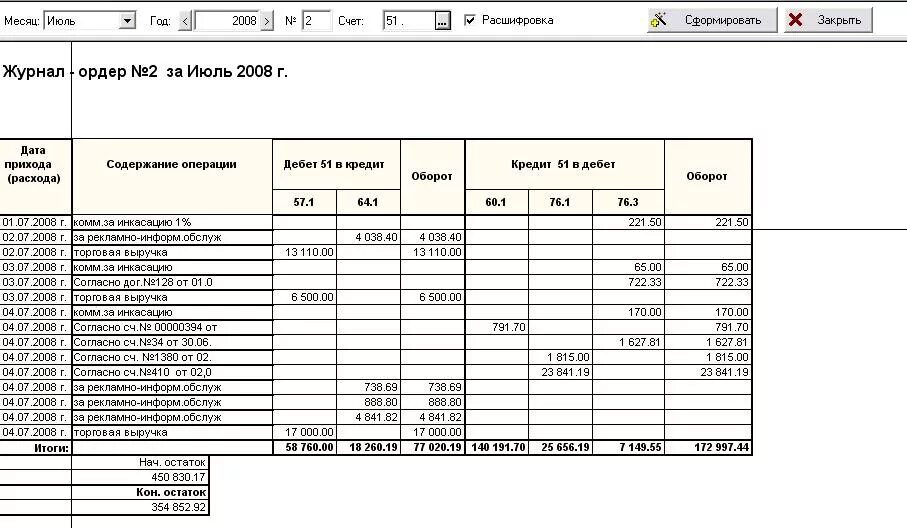
Task: Select cell 1 815.00 in column 76.1
Action: click(560, 357)
